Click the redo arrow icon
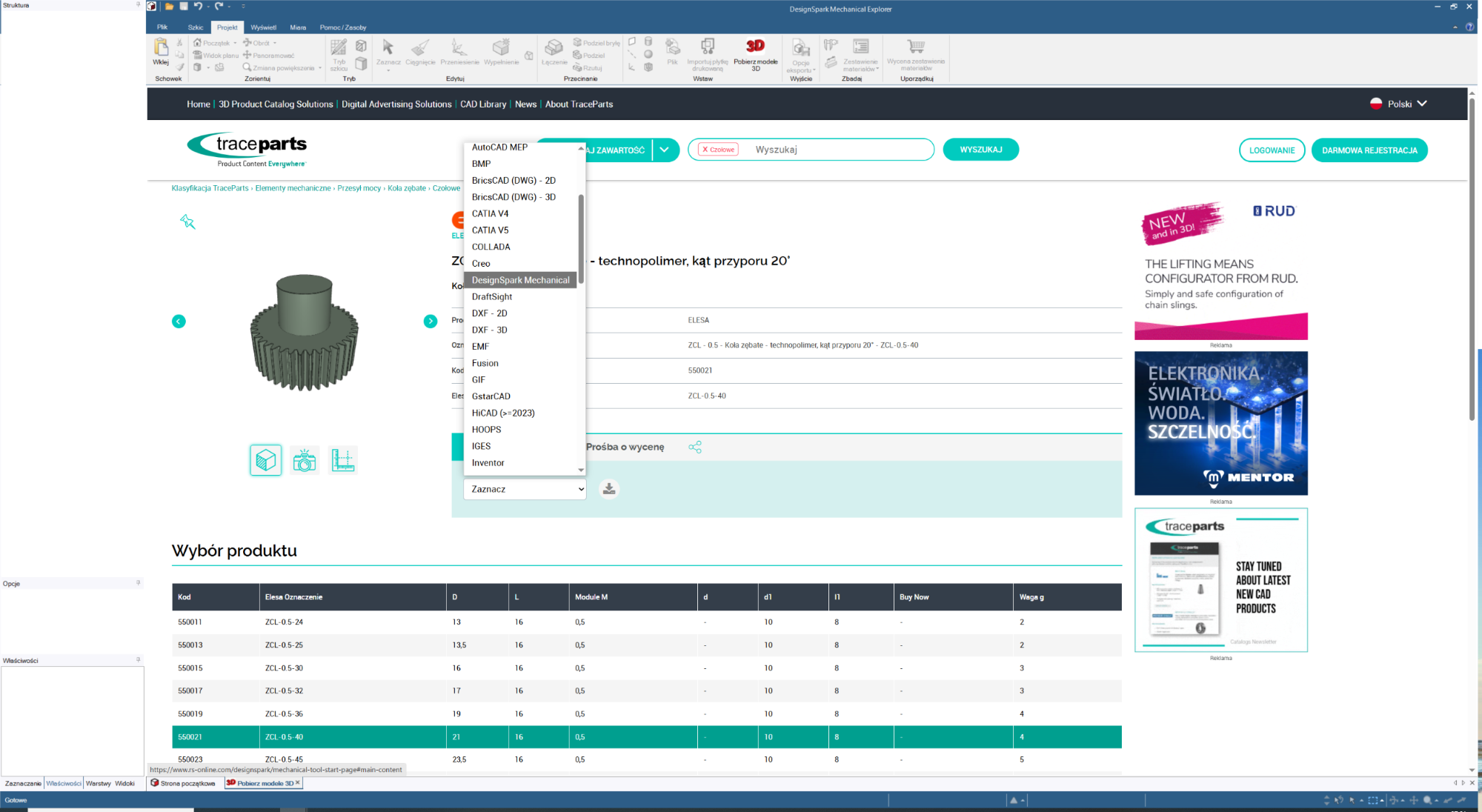 (219, 6)
